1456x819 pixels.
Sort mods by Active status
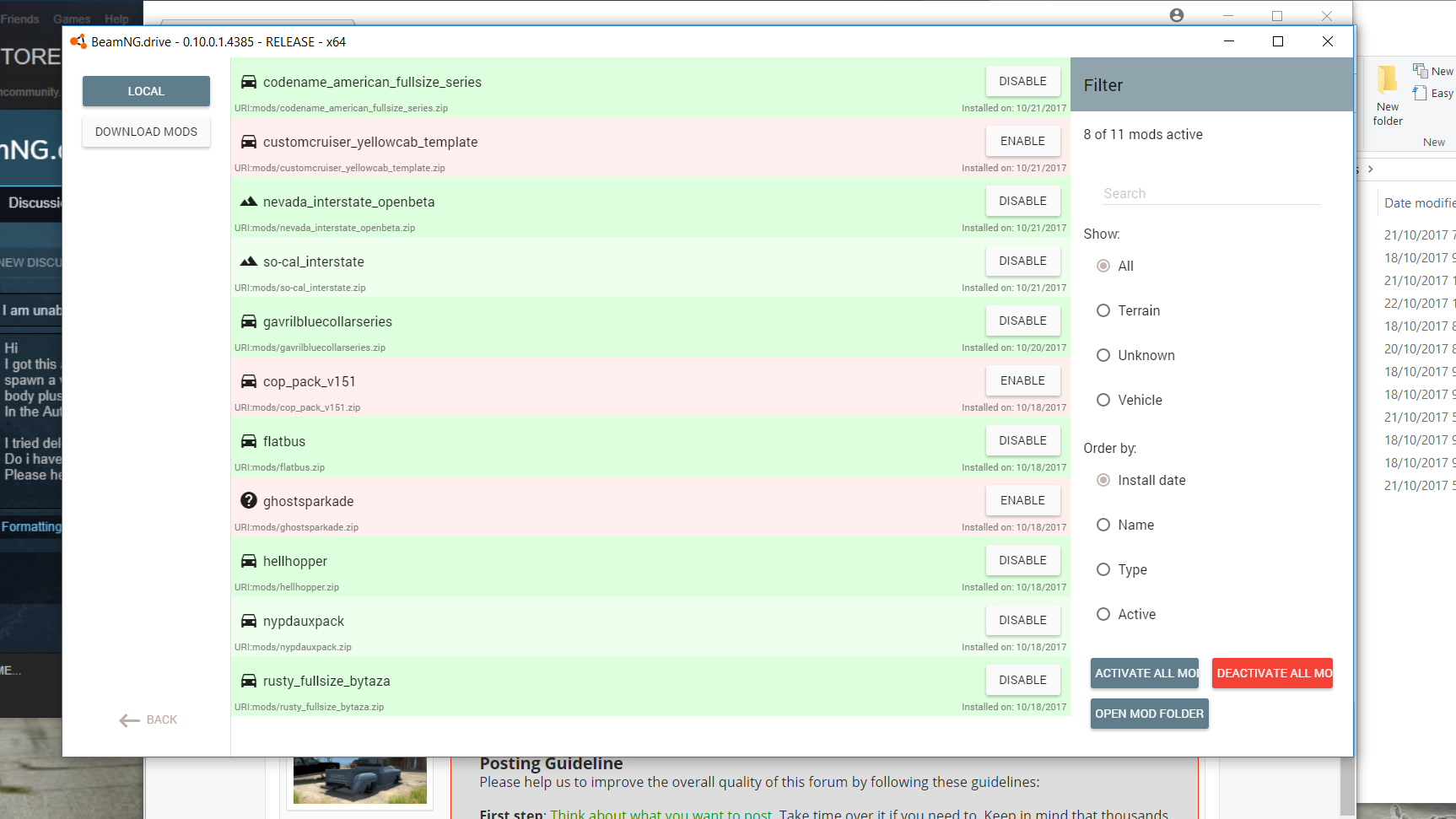(x=1103, y=614)
